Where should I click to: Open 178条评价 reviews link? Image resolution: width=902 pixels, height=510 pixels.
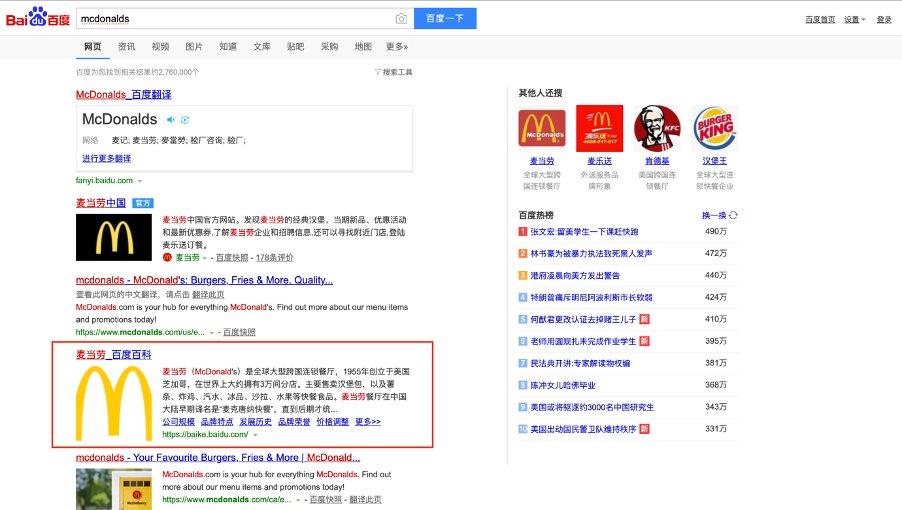274,258
